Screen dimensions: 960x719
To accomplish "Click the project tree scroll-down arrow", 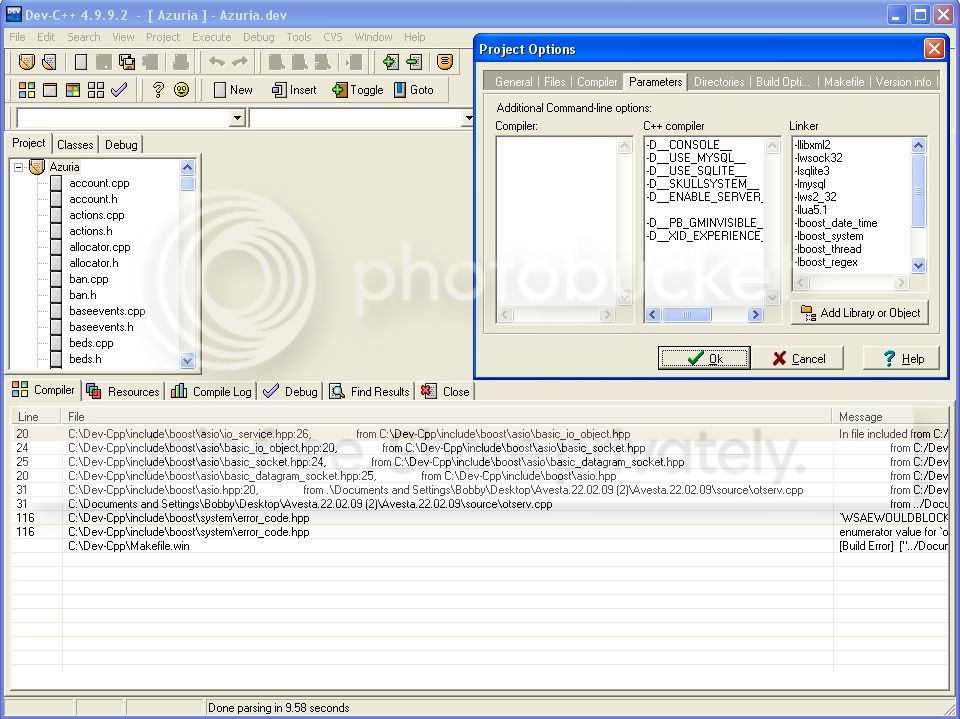I will (187, 361).
